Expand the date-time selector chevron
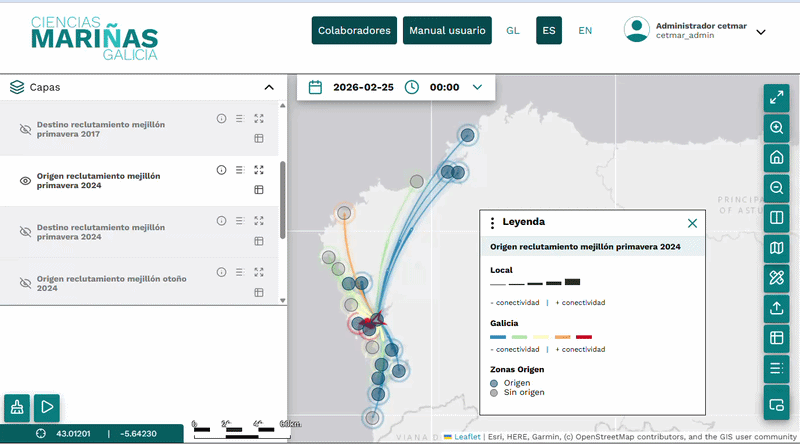 pyautogui.click(x=477, y=87)
